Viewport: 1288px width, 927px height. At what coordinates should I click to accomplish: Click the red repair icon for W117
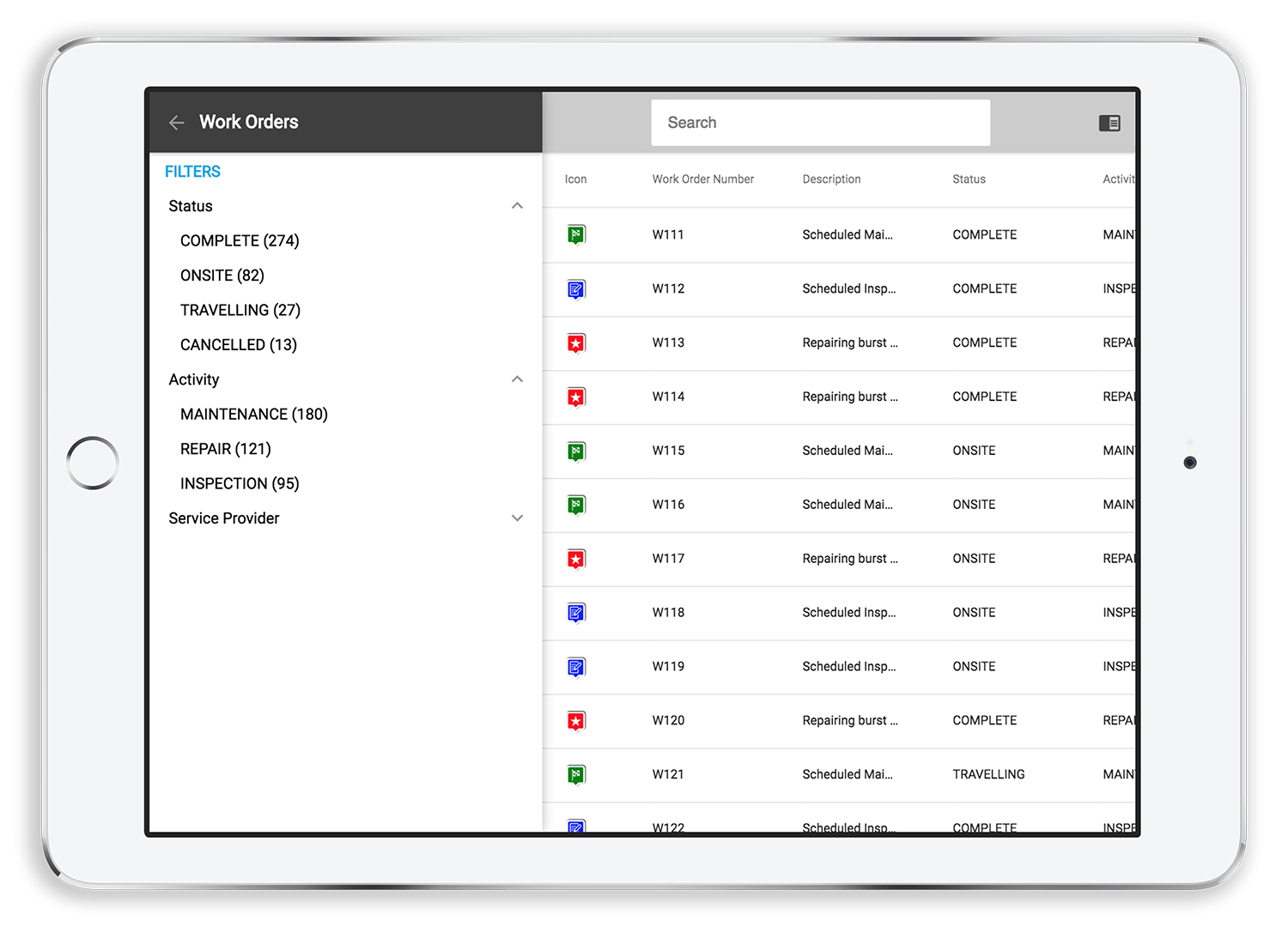(576, 559)
